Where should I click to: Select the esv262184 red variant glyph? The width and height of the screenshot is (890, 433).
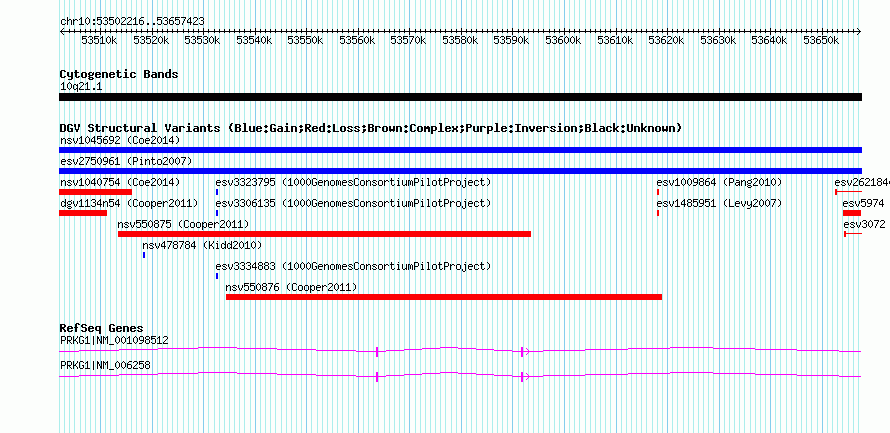coord(849,192)
